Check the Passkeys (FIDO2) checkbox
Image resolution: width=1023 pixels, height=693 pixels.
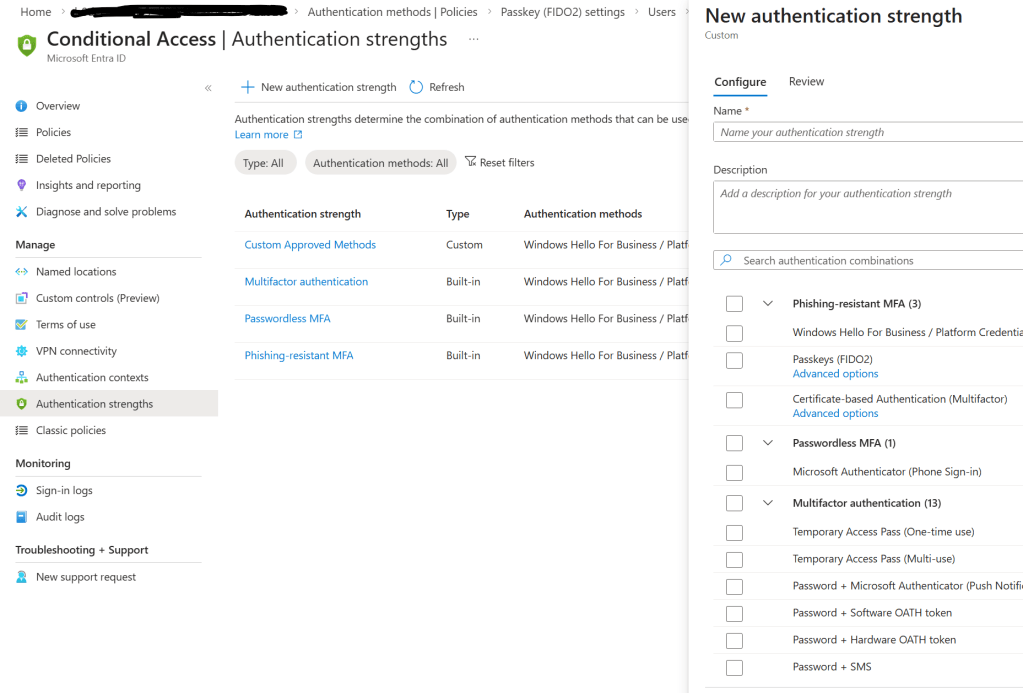coord(734,360)
